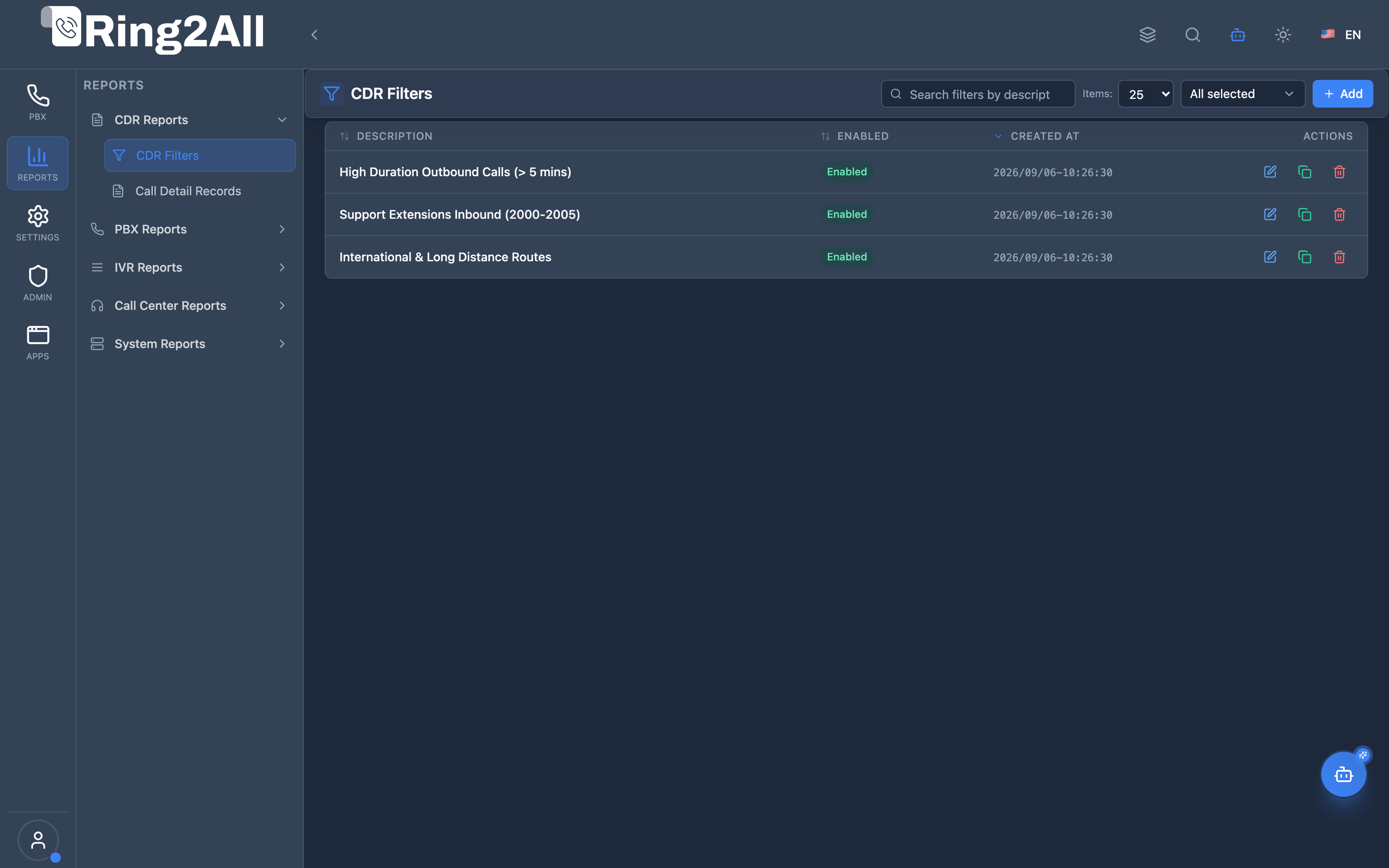Viewport: 1389px width, 868px height.
Task: Open floating AI chatbot button
Action: [x=1344, y=774]
